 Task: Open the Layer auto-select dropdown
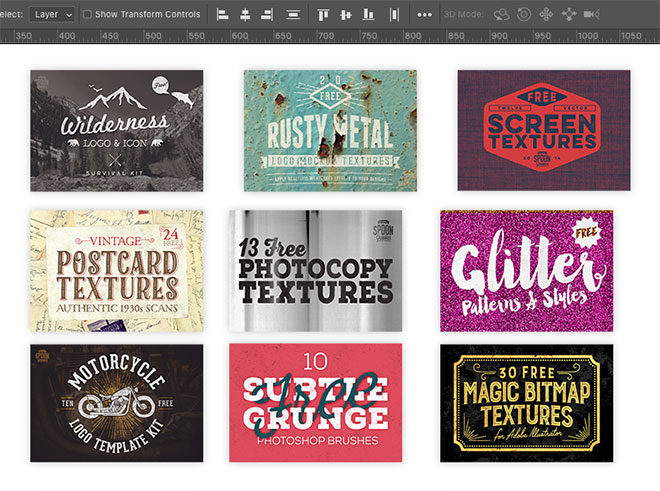[51, 14]
